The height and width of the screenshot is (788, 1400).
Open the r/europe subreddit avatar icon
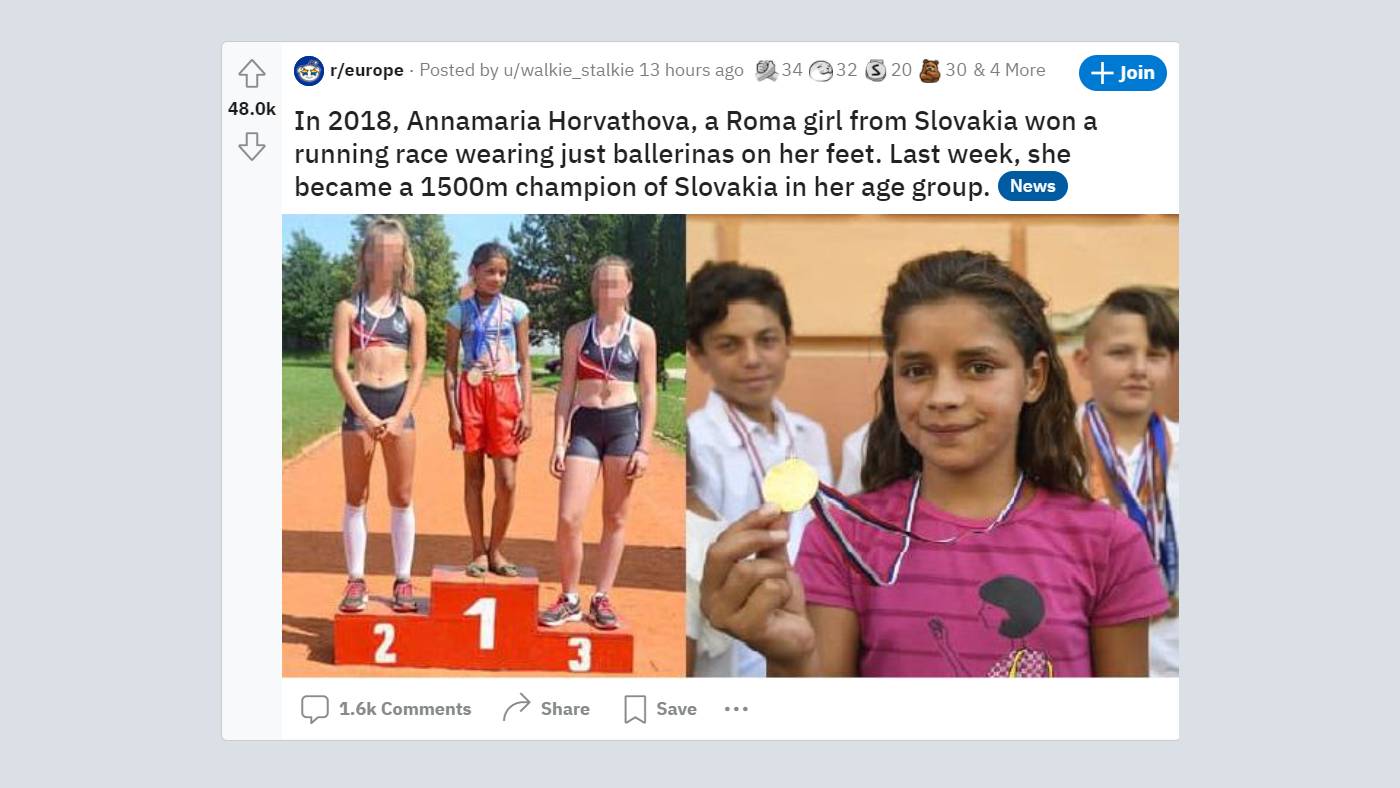point(309,71)
